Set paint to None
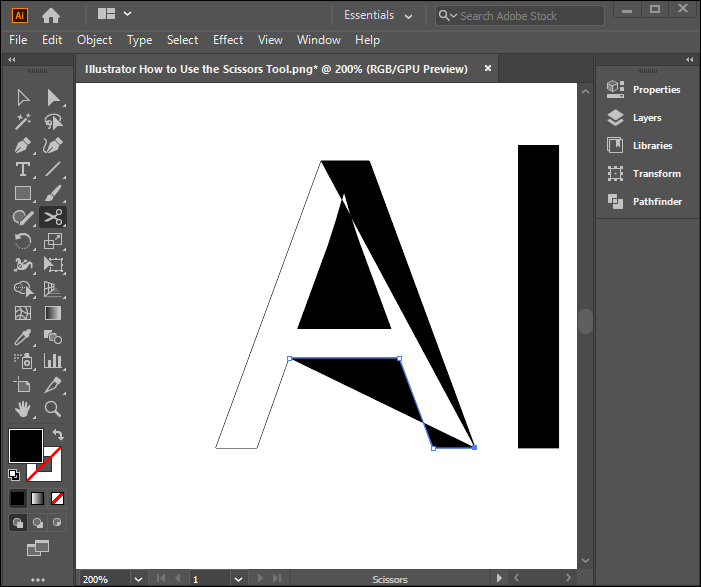This screenshot has width=701, height=587. point(58,498)
